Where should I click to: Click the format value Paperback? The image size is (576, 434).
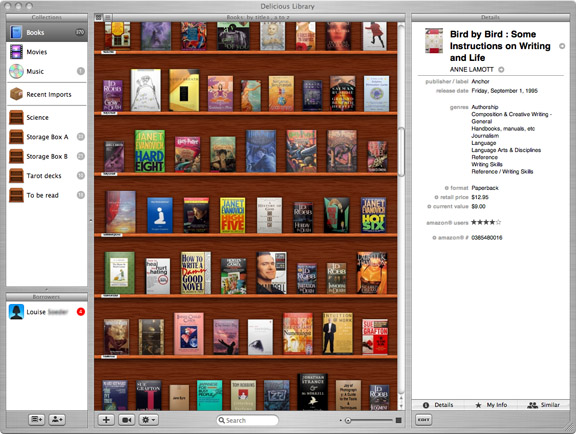tap(485, 188)
